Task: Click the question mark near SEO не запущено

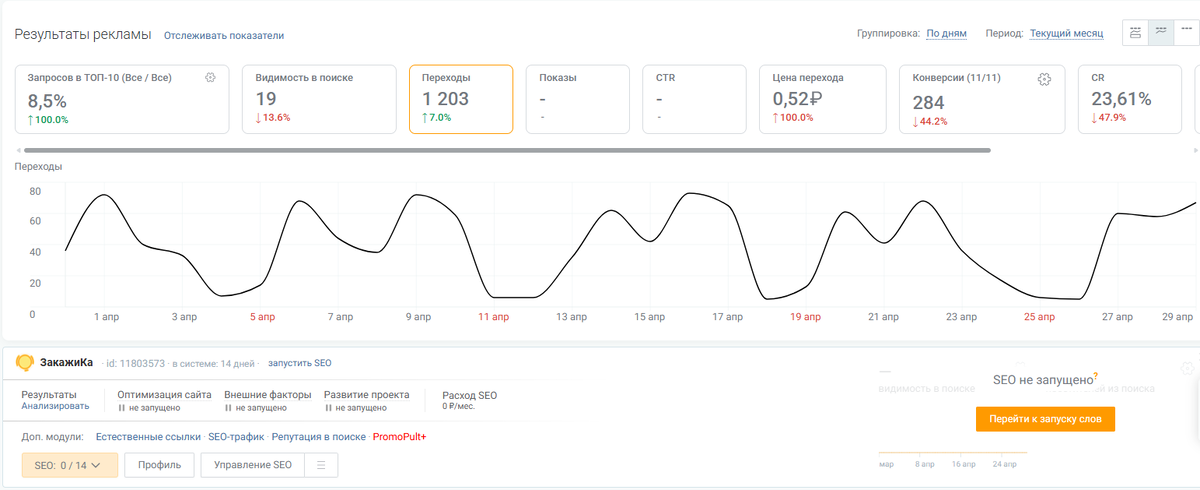Action: click(1095, 376)
